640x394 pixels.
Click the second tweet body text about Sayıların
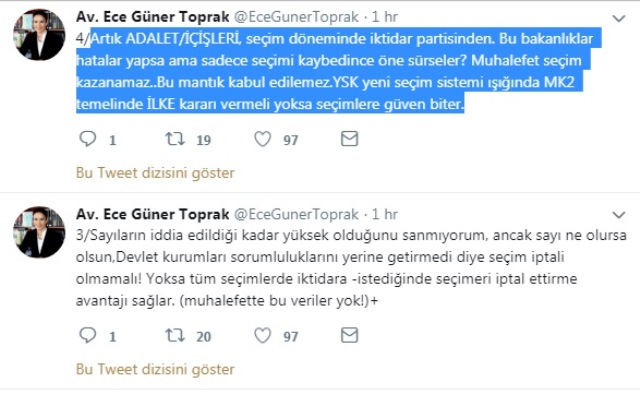(351, 268)
